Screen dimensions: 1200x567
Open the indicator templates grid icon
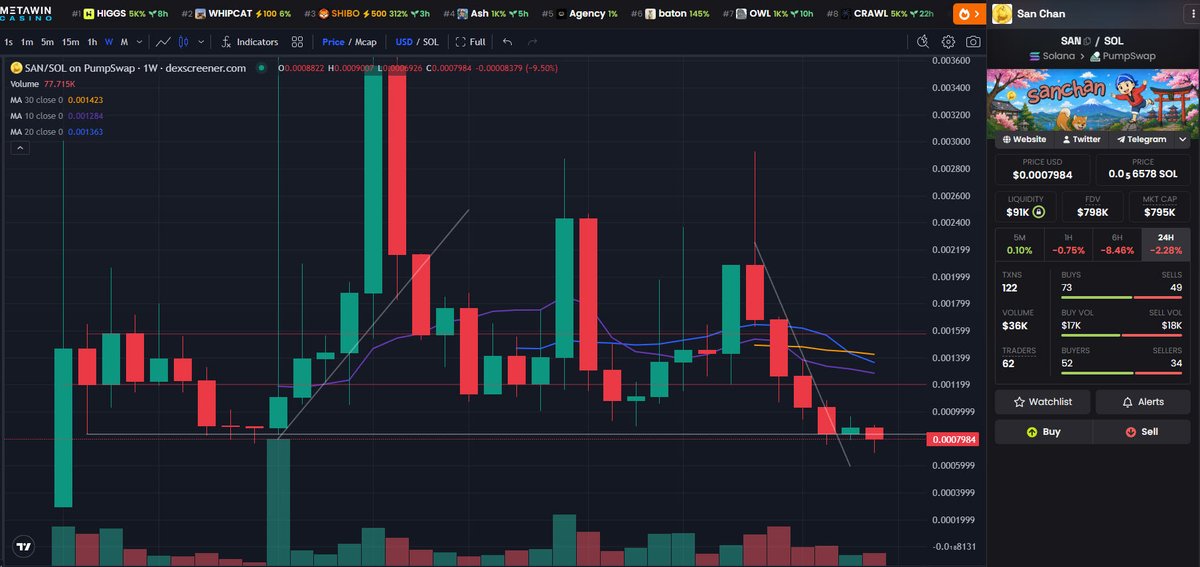[x=298, y=42]
